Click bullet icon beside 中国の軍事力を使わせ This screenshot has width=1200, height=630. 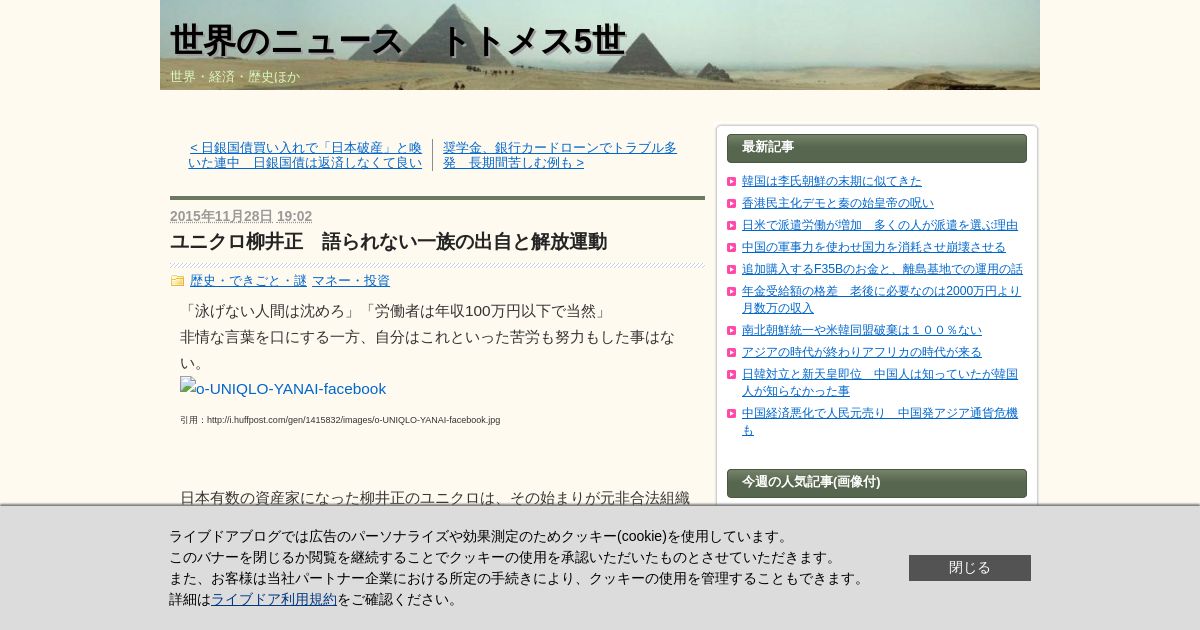[732, 248]
